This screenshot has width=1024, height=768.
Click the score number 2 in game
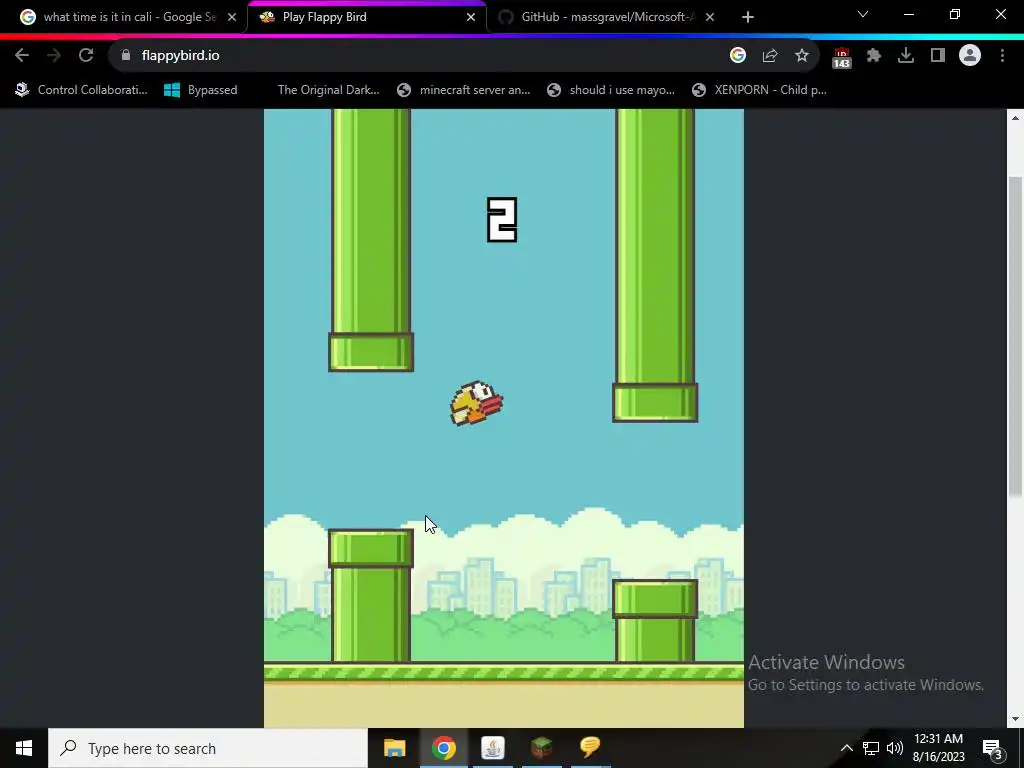(x=502, y=220)
